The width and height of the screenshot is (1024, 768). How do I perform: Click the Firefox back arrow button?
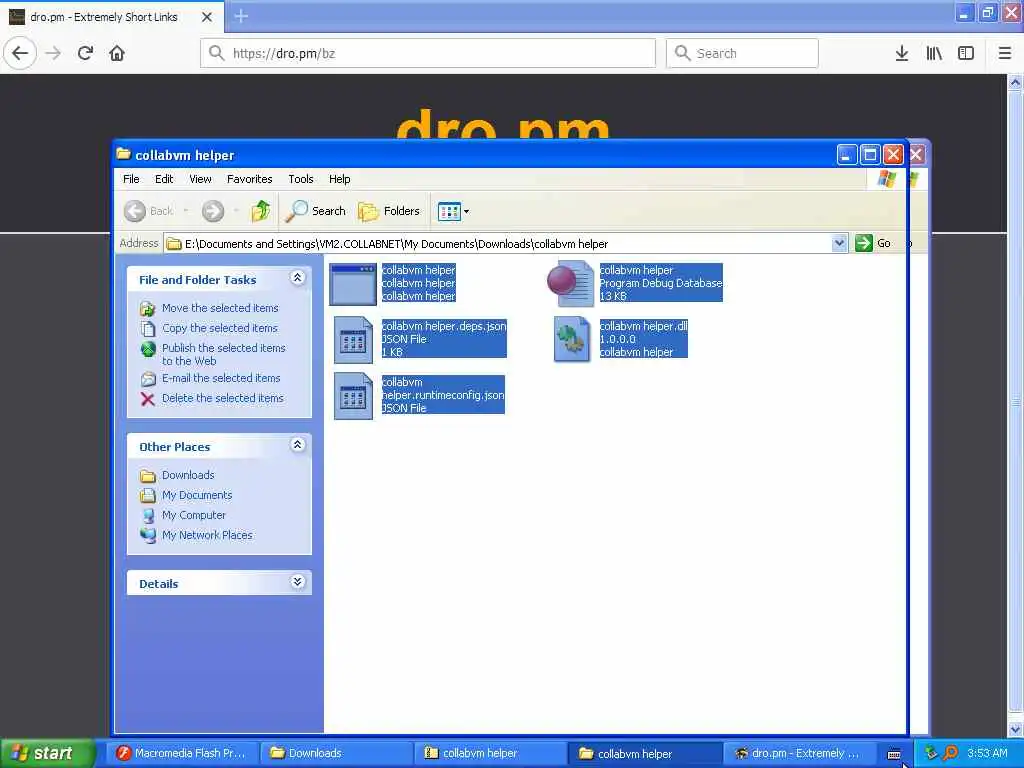point(20,53)
